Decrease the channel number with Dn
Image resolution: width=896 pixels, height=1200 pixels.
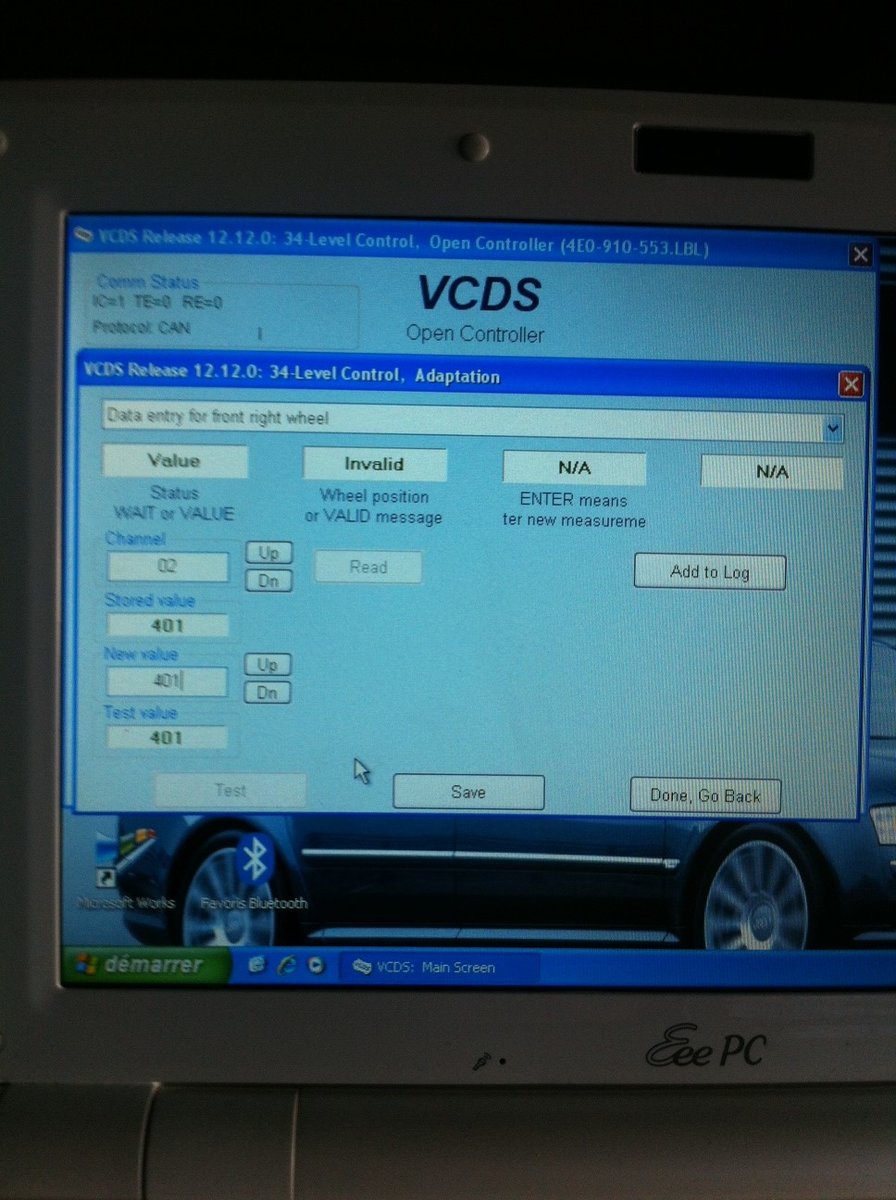click(x=268, y=580)
